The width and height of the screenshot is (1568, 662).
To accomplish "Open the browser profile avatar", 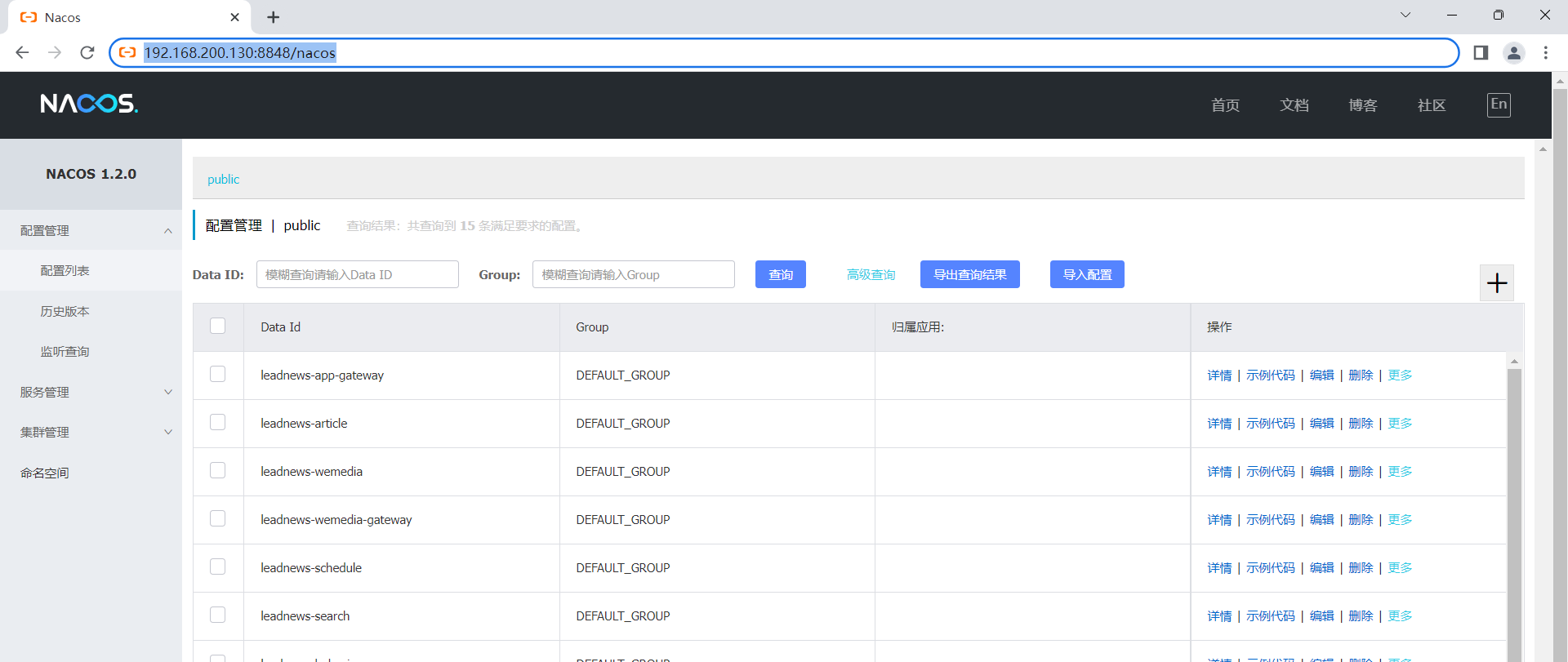I will [1513, 52].
